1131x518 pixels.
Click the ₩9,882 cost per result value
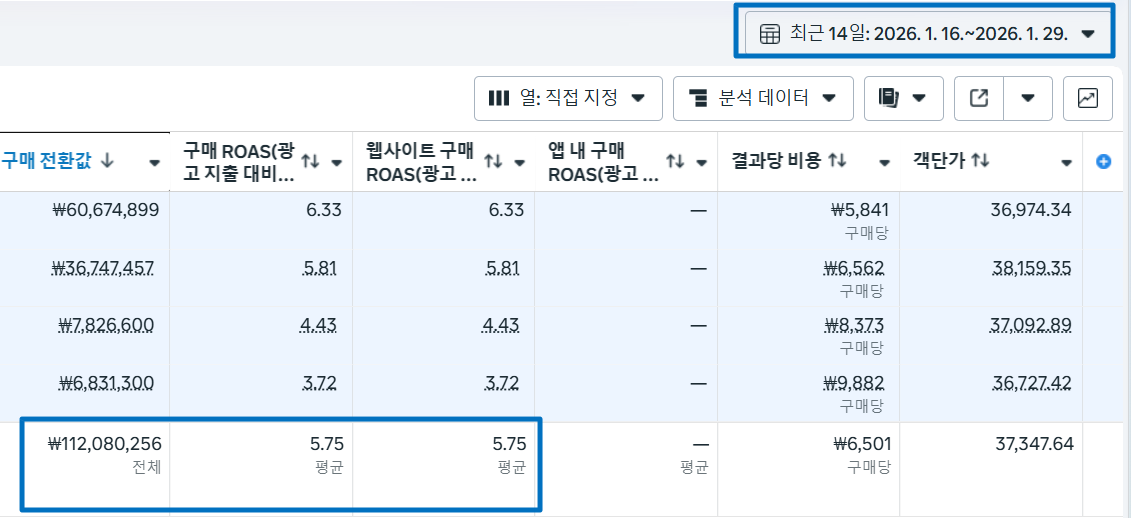click(x=854, y=383)
